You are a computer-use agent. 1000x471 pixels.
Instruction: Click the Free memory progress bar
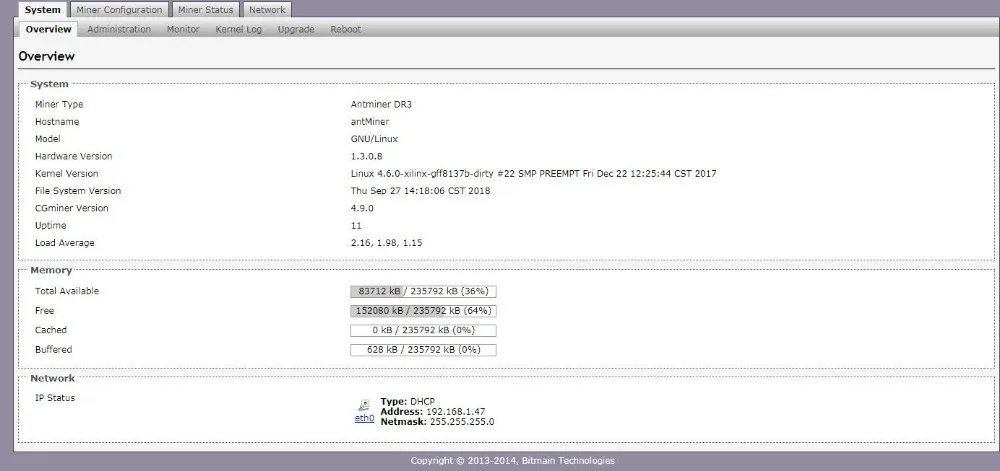[423, 311]
